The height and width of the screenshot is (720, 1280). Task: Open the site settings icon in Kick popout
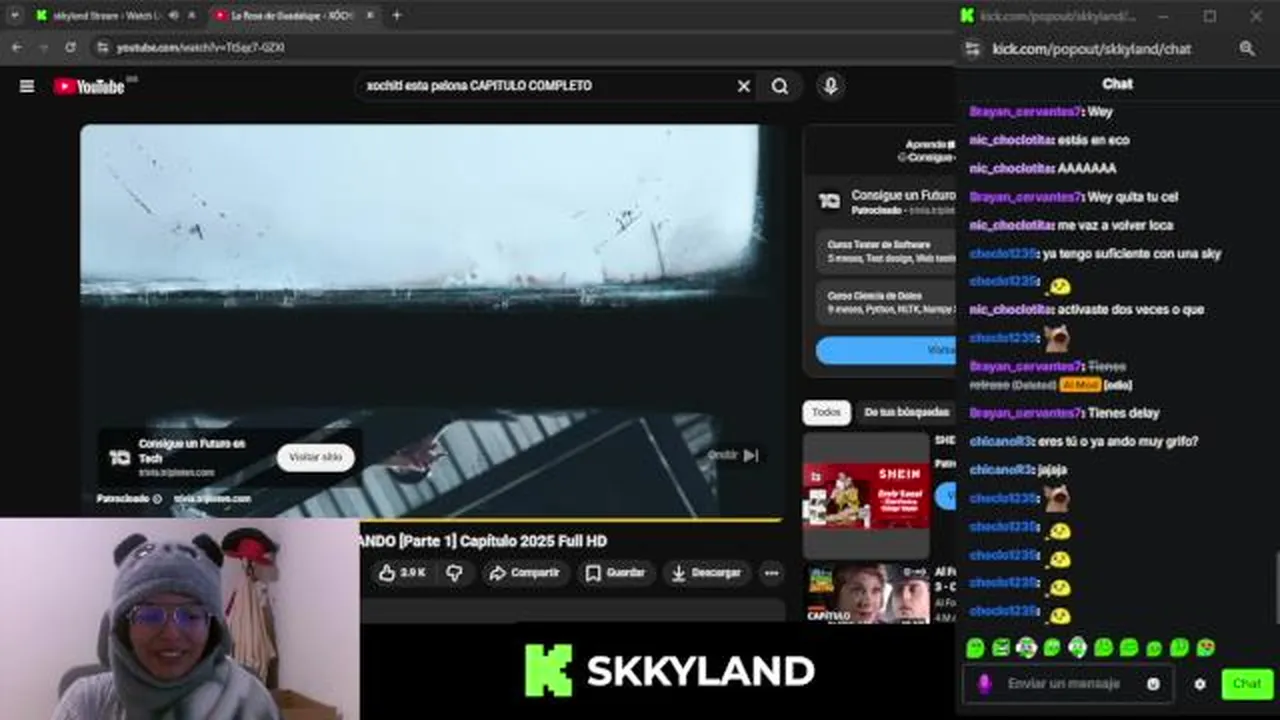tap(971, 48)
